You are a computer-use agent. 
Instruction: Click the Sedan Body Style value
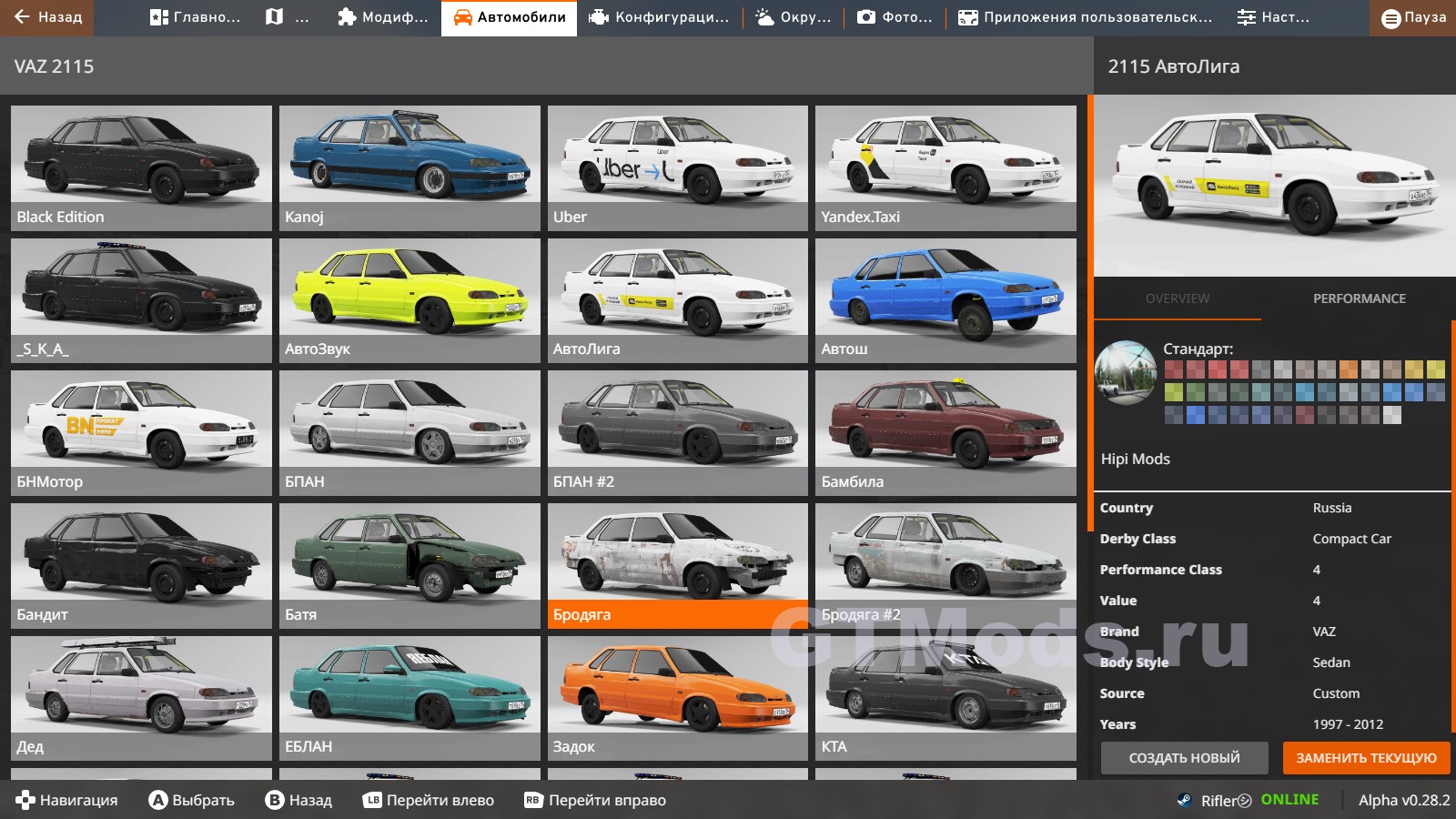pyautogui.click(x=1331, y=662)
